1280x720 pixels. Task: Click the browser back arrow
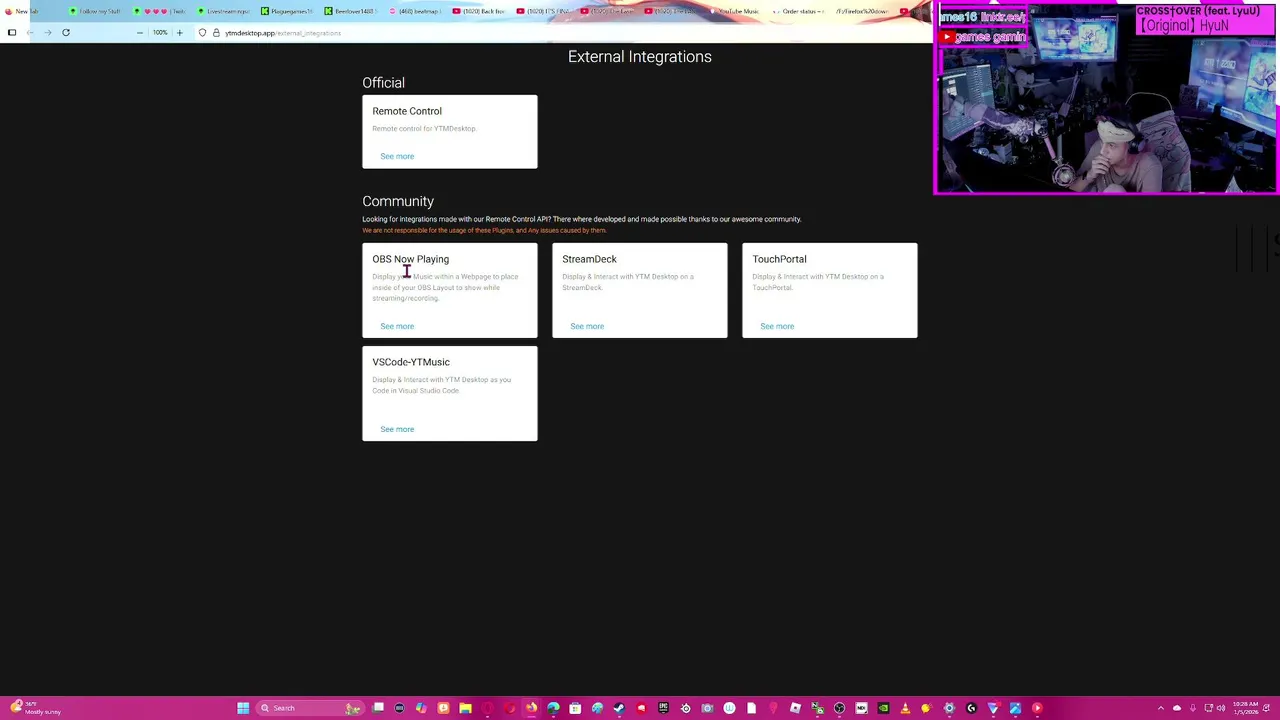[29, 33]
